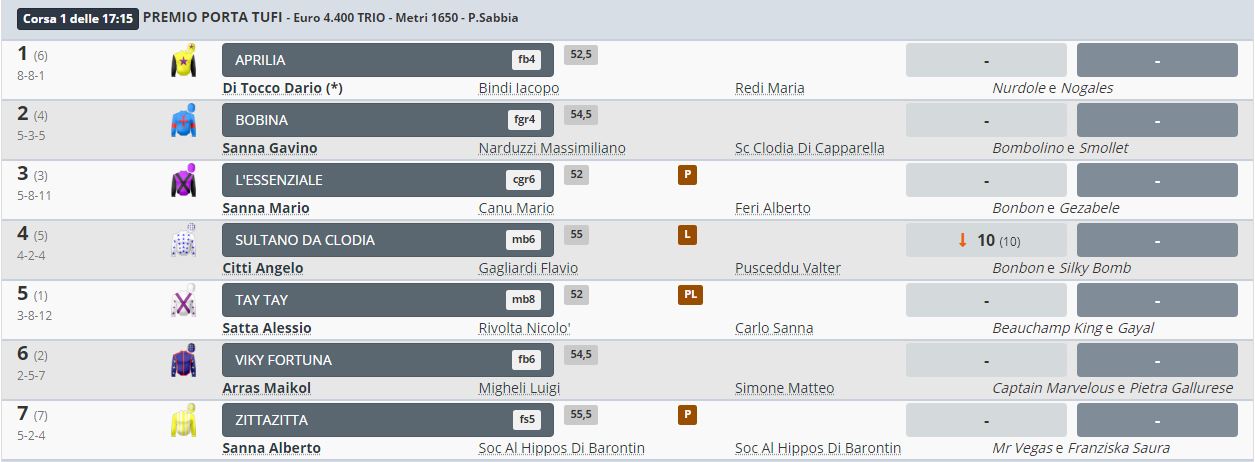This screenshot has width=1255, height=462.
Task: Select the Corsa 1 delle 17:15 race tab
Action: pyautogui.click(x=77, y=18)
